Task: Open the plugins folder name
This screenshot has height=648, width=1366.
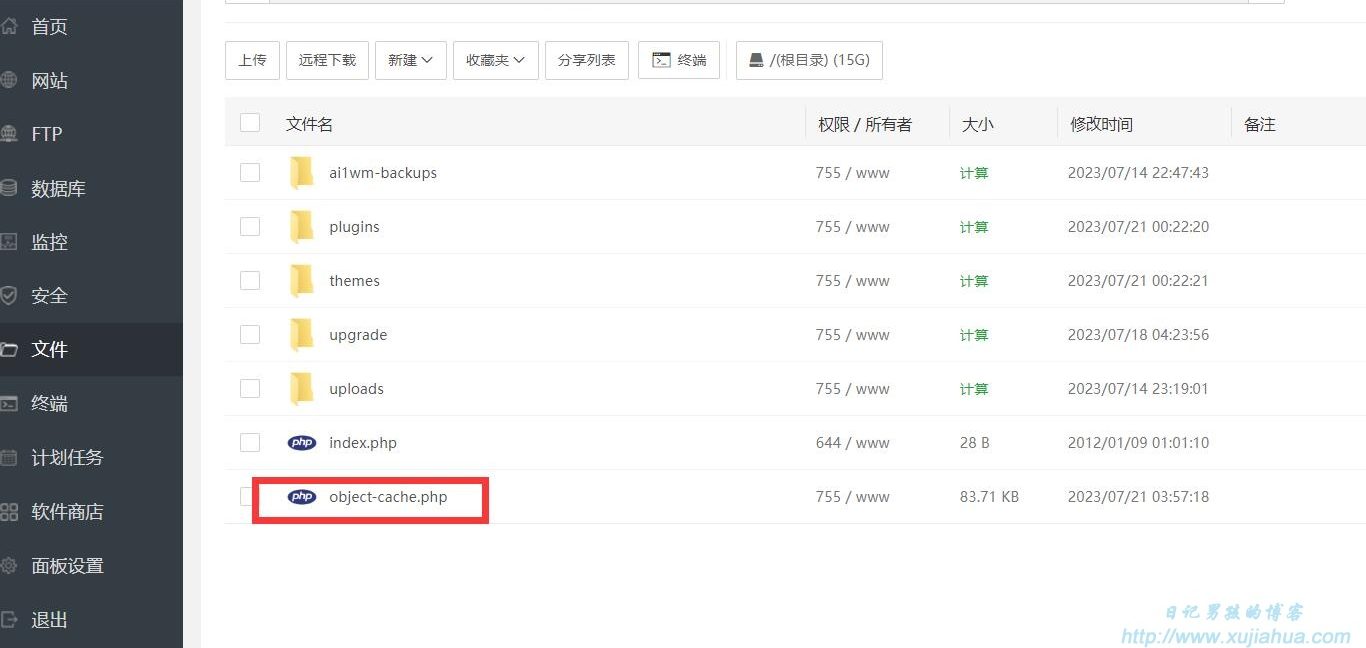Action: tap(354, 227)
